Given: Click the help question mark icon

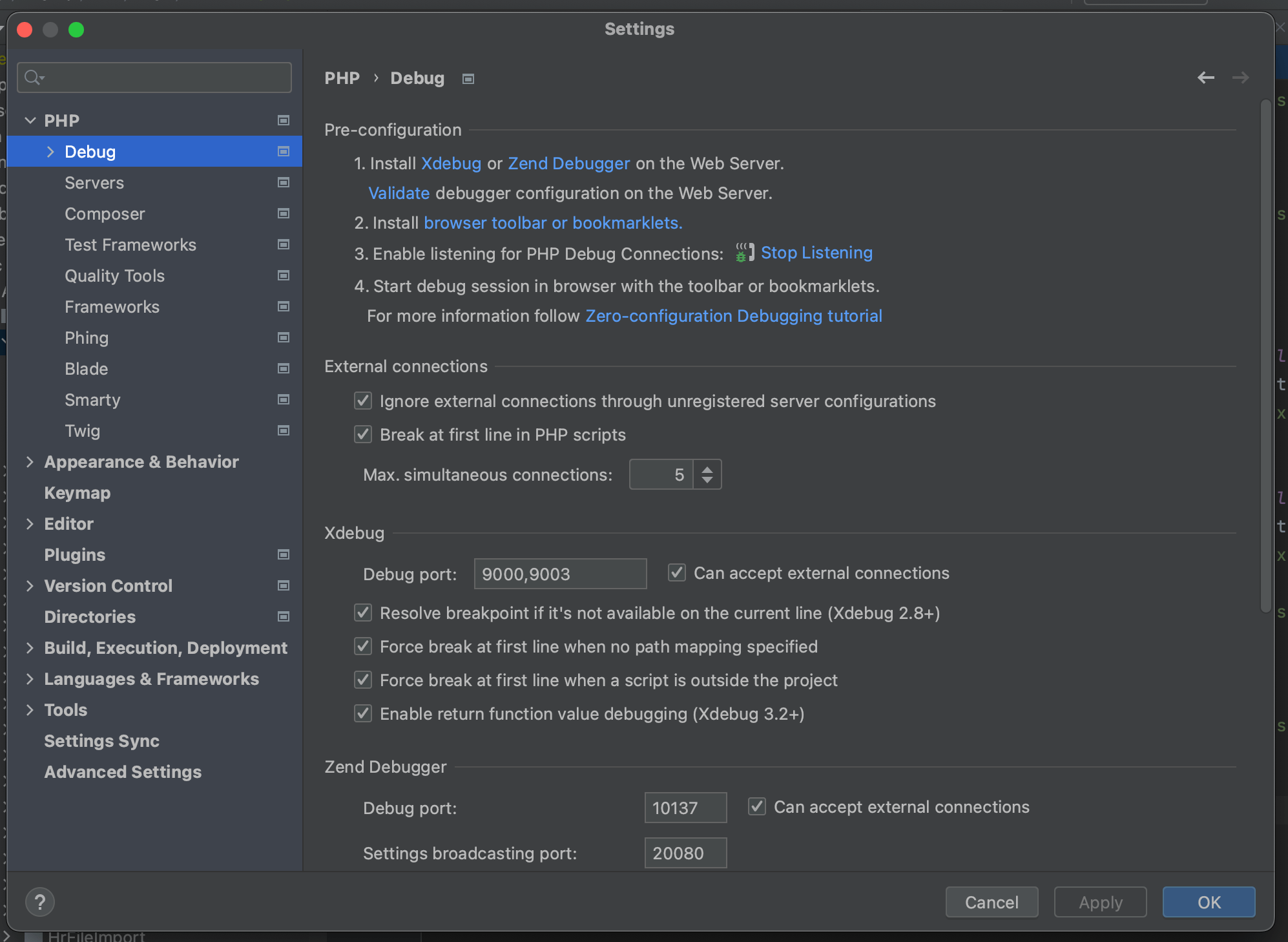Looking at the screenshot, I should (x=40, y=902).
